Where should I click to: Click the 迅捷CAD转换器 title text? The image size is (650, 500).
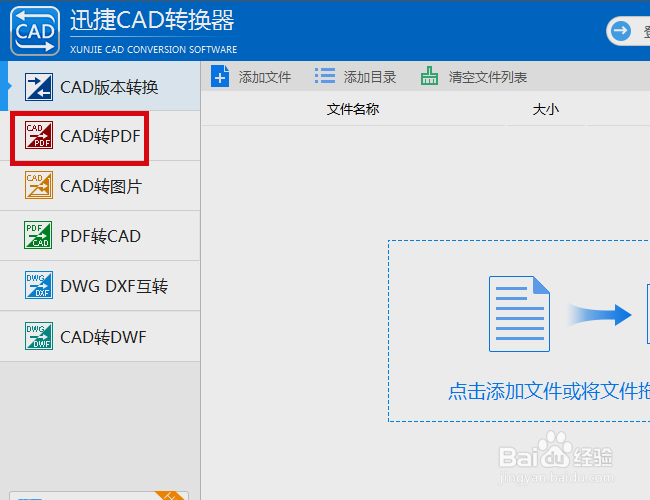[x=152, y=20]
